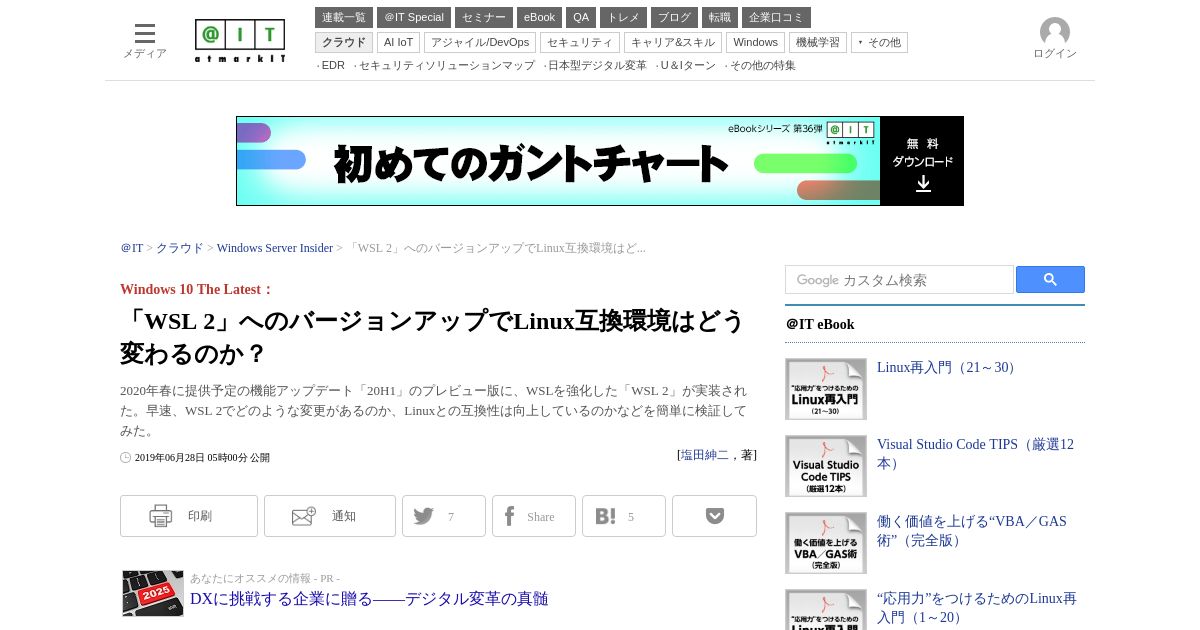The image size is (1200, 630).
Task: Select the アジャイル/DevOps category tab
Action: pos(480,42)
